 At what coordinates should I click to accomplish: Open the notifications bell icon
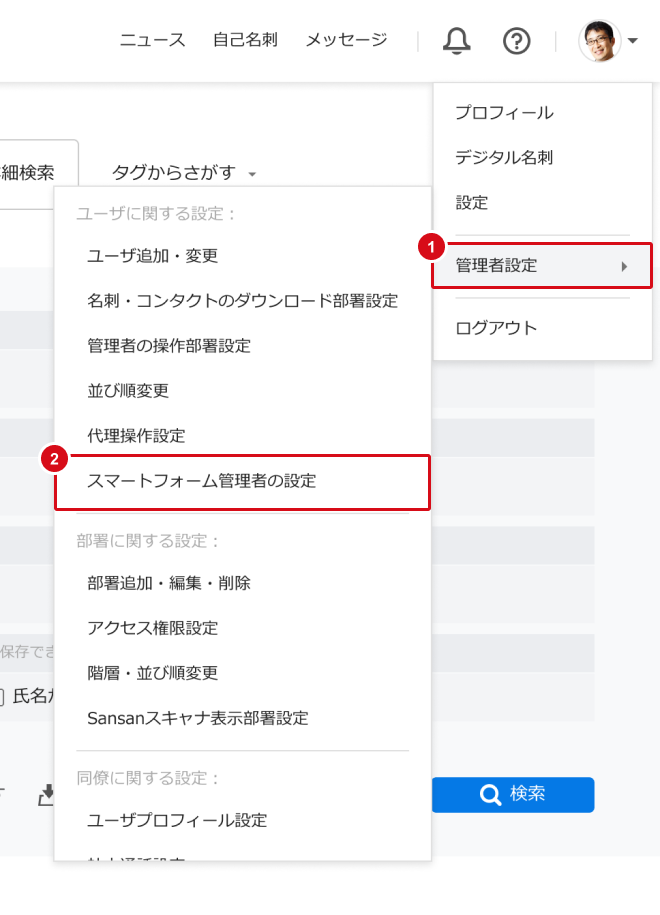(x=457, y=41)
